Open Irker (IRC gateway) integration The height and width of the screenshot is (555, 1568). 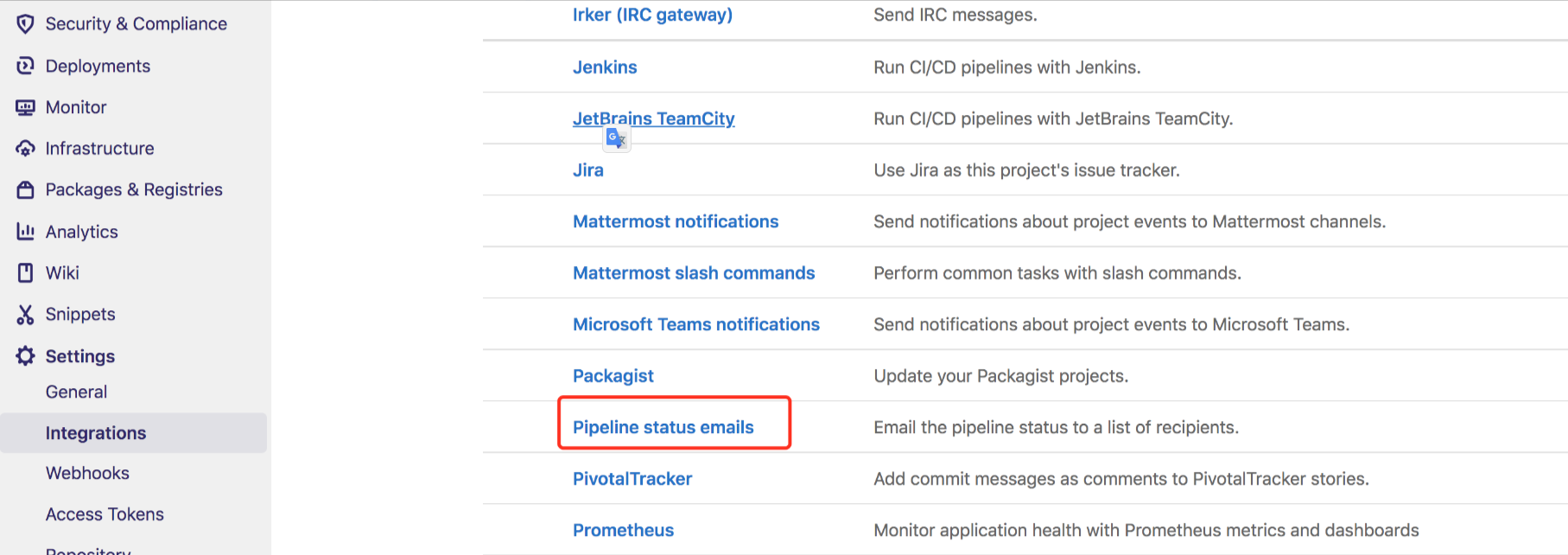click(x=652, y=15)
